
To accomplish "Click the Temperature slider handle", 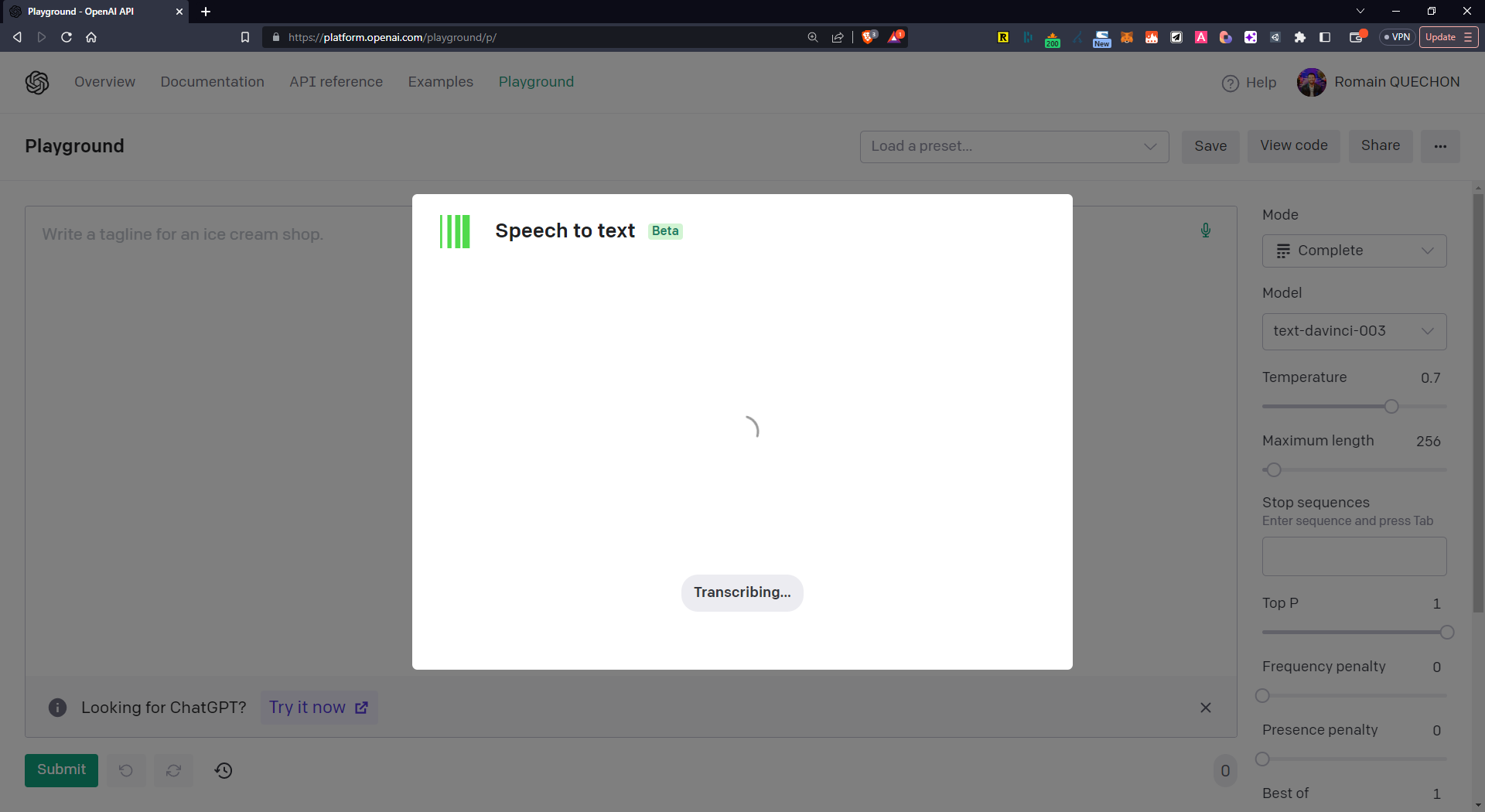I will tap(1391, 407).
